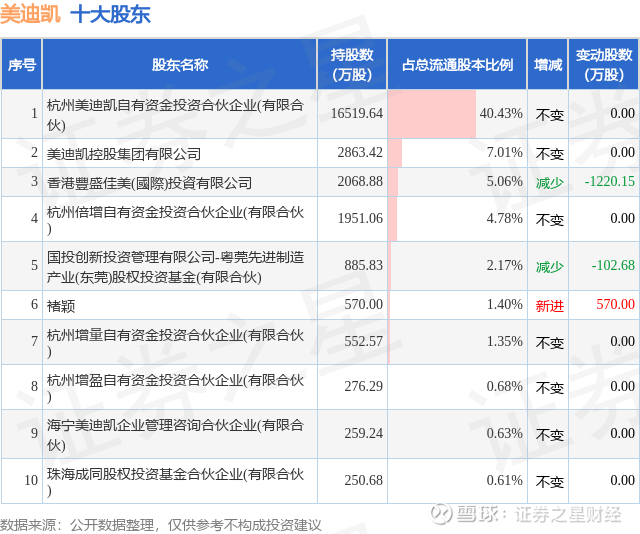Viewport: 640px width, 534px height.
Task: Click the 1951.06 holdings value
Action: (360, 218)
